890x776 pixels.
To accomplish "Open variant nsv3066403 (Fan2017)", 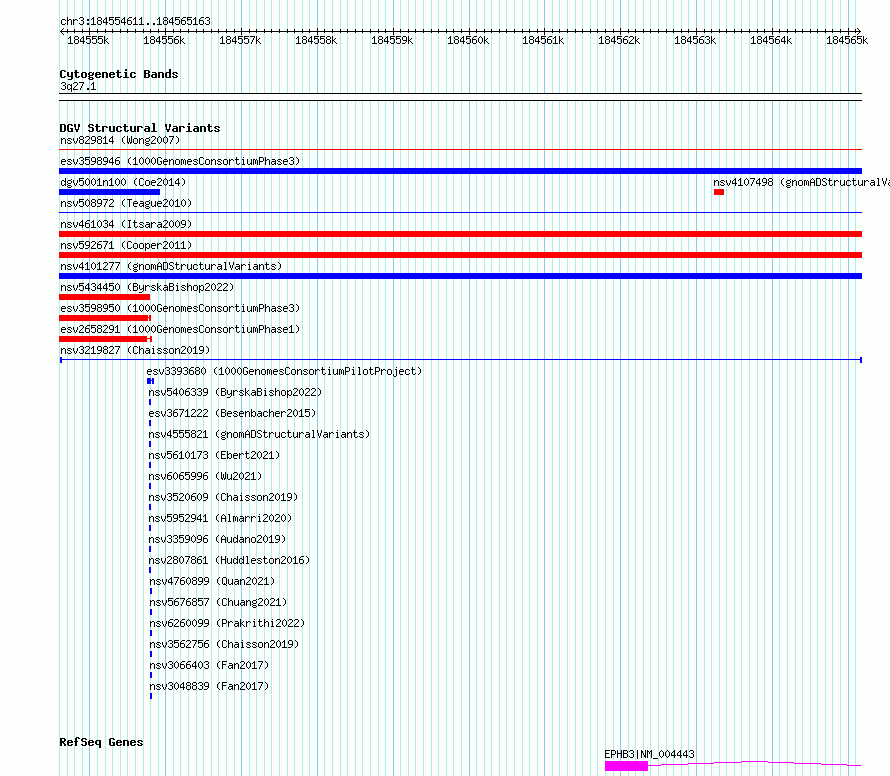I will point(209,665).
